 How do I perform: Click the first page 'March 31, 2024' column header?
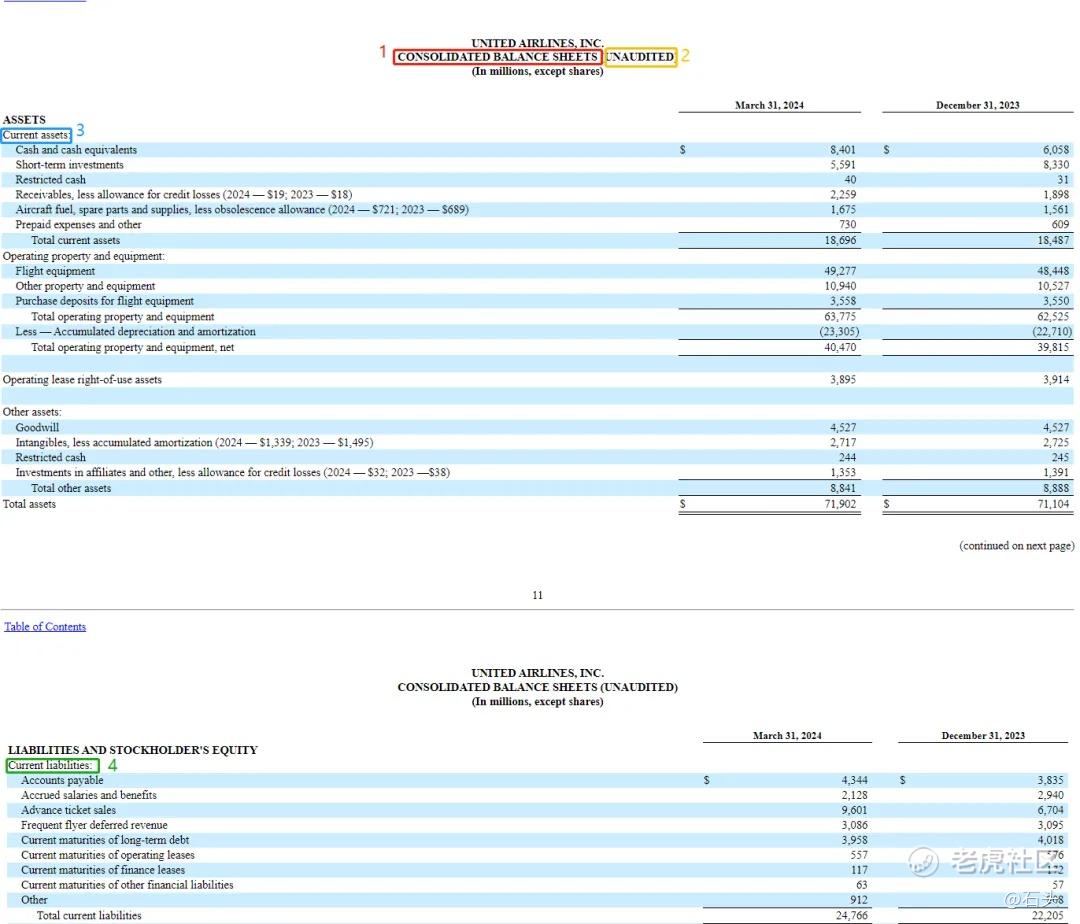(769, 105)
